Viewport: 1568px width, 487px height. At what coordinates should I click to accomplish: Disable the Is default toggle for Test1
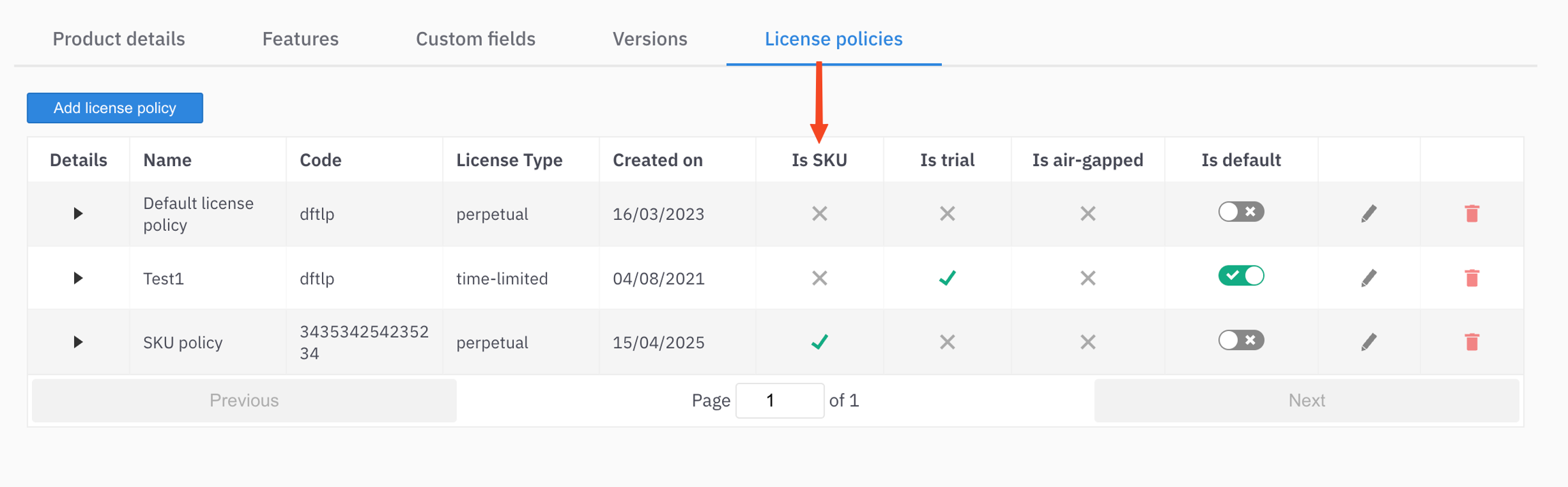pos(1241,276)
